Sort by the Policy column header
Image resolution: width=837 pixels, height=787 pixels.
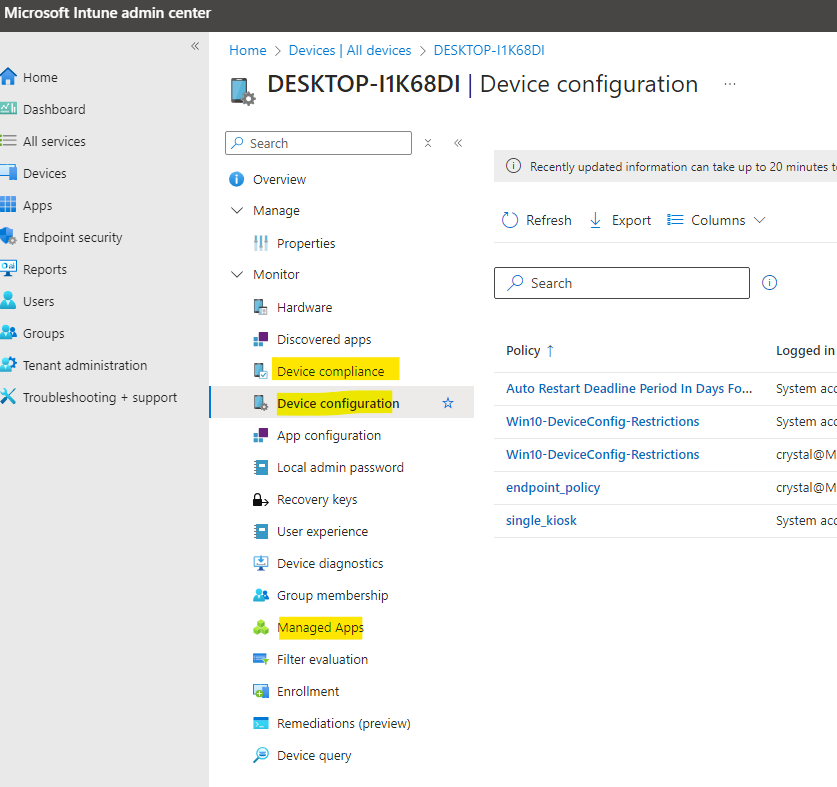530,351
